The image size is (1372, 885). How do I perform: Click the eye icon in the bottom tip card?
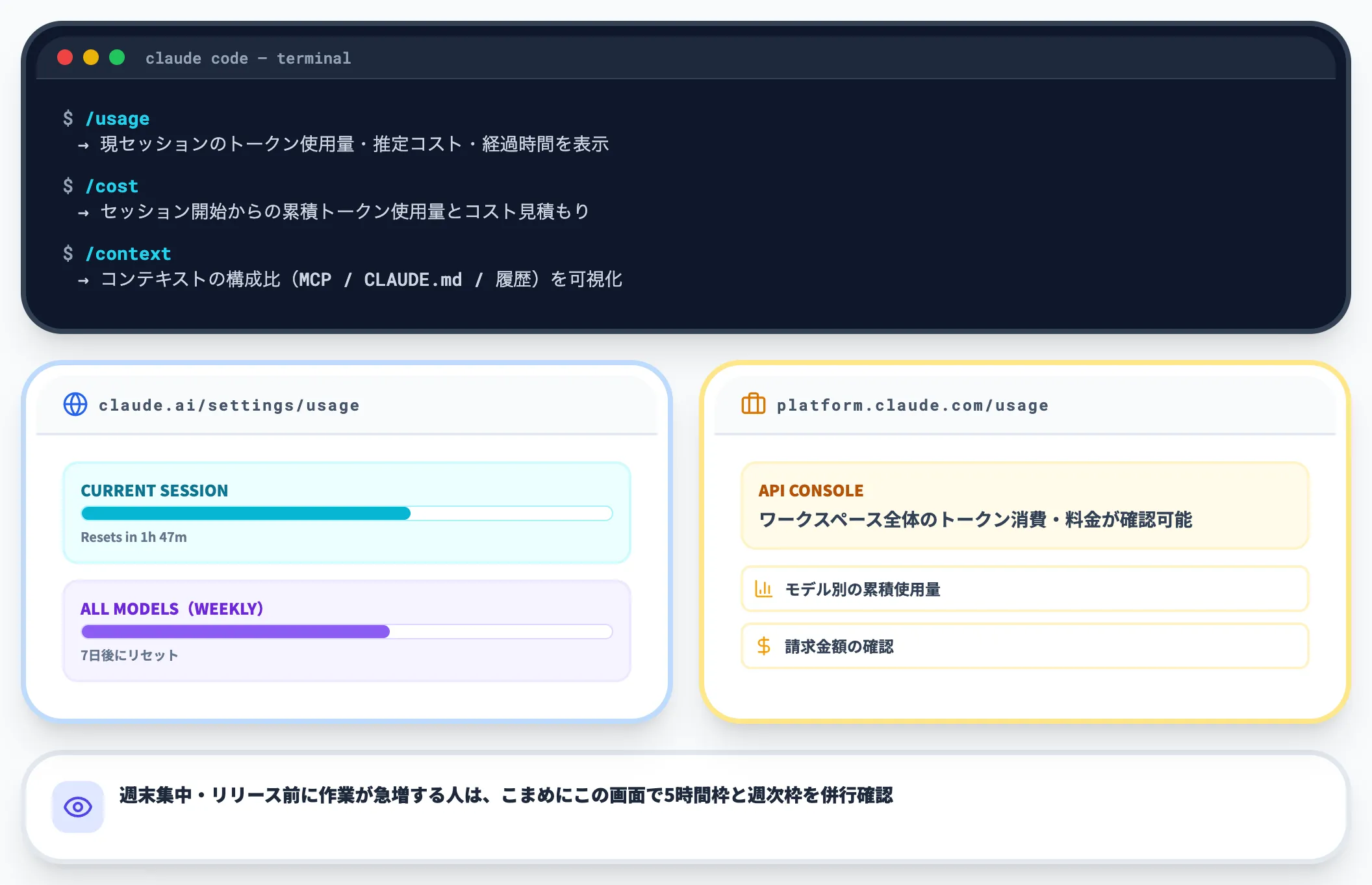(x=78, y=807)
